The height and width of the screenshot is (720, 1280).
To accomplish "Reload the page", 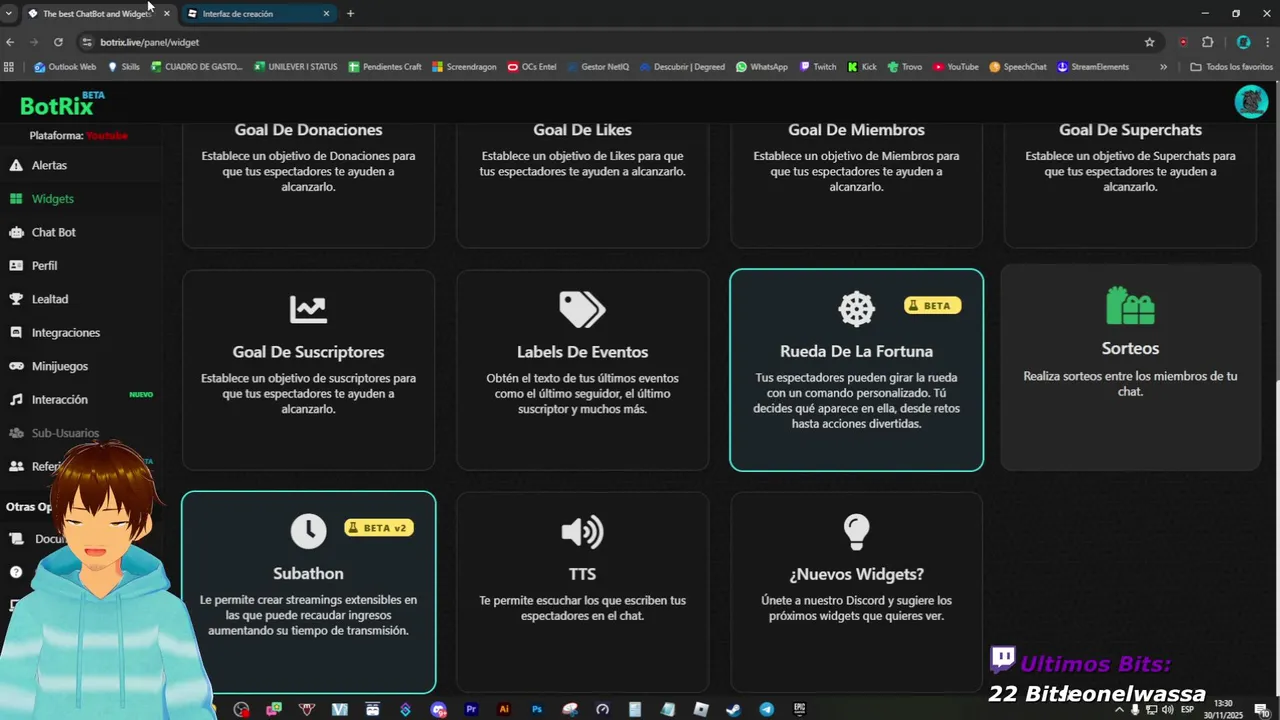I will pos(58,42).
